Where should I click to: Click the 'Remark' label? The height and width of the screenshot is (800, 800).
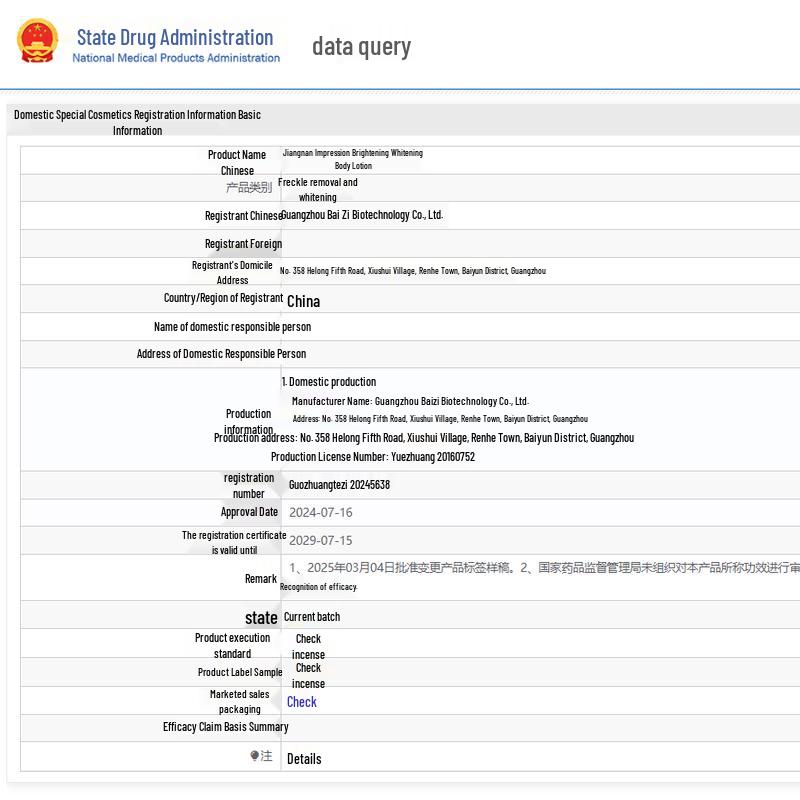(261, 579)
